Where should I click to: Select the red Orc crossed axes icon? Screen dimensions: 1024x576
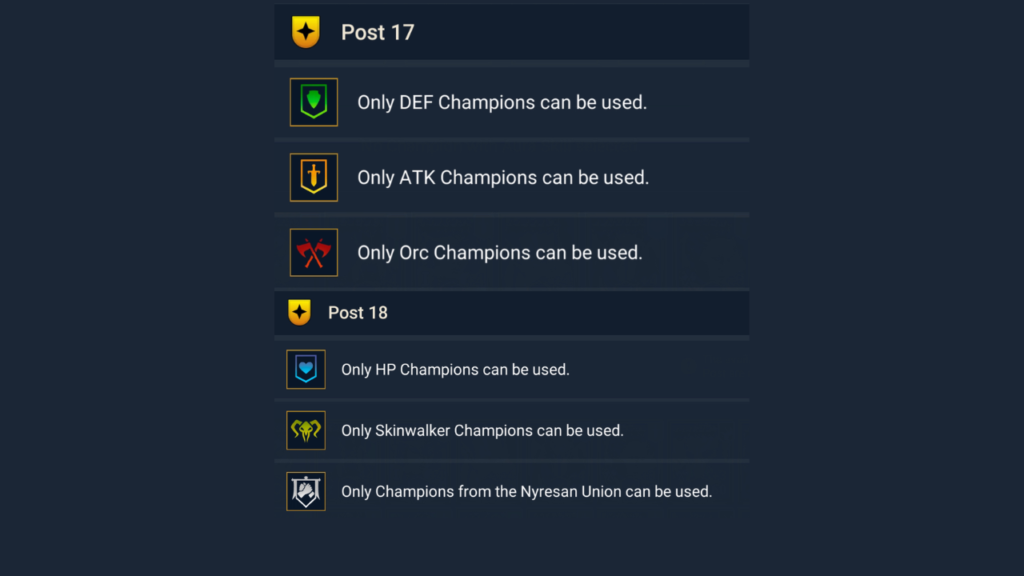pyautogui.click(x=314, y=252)
